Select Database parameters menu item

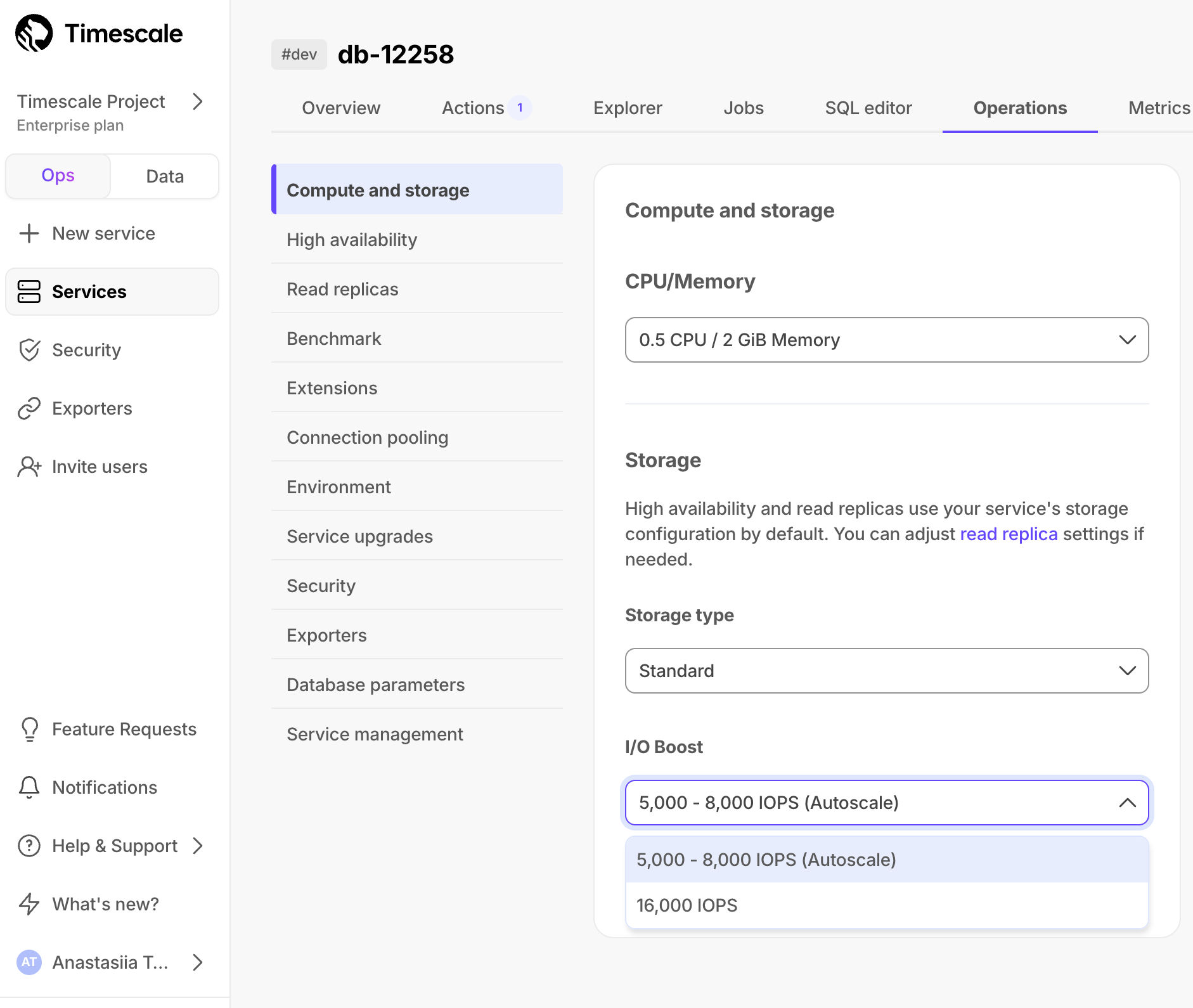[x=417, y=685]
